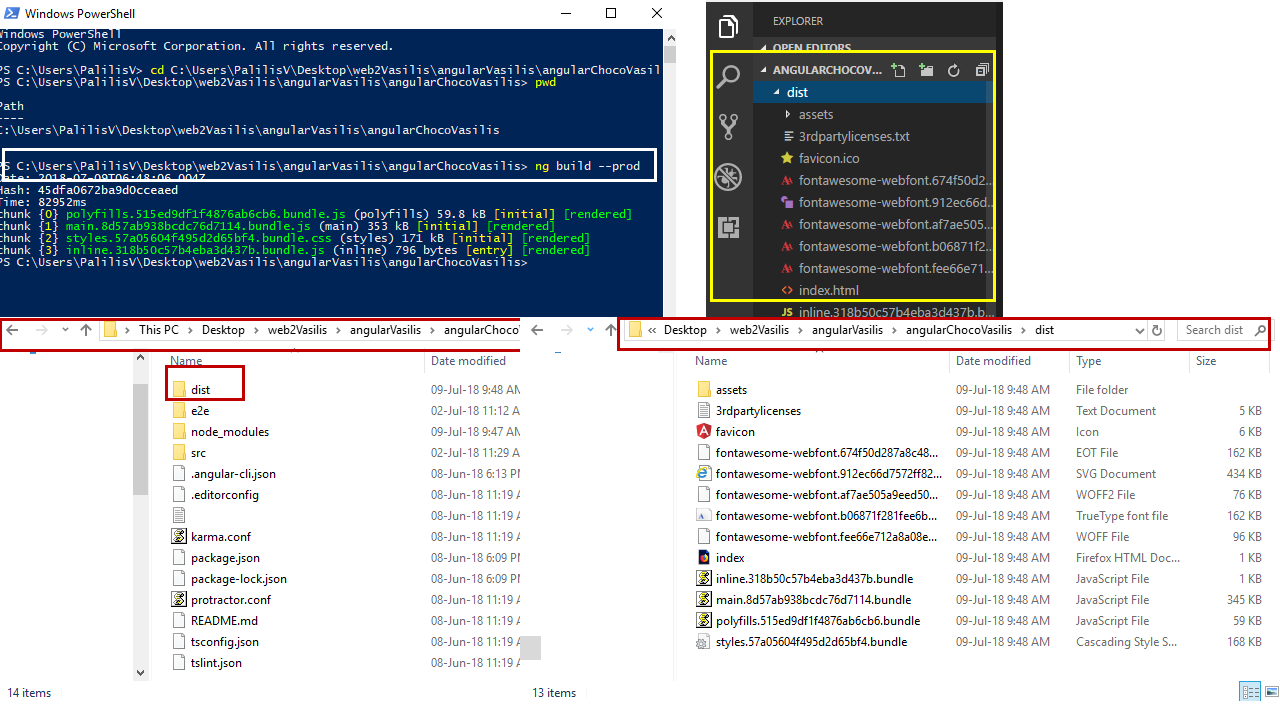Click the Refresh icon in VS Code Explorer
Image resolution: width=1280 pixels, height=720 pixels.
point(954,70)
